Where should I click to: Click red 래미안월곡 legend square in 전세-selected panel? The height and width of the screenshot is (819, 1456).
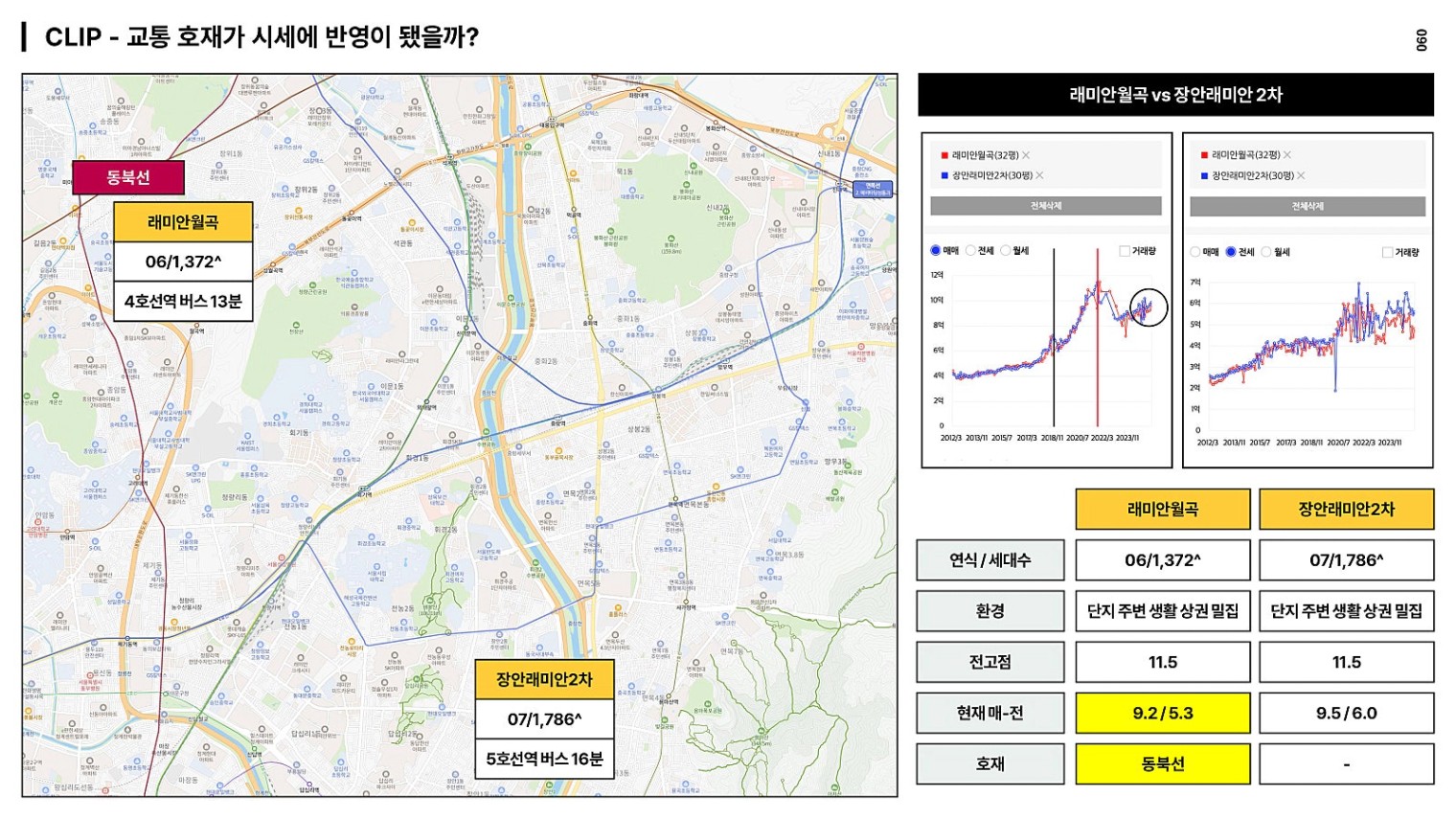(x=1204, y=155)
